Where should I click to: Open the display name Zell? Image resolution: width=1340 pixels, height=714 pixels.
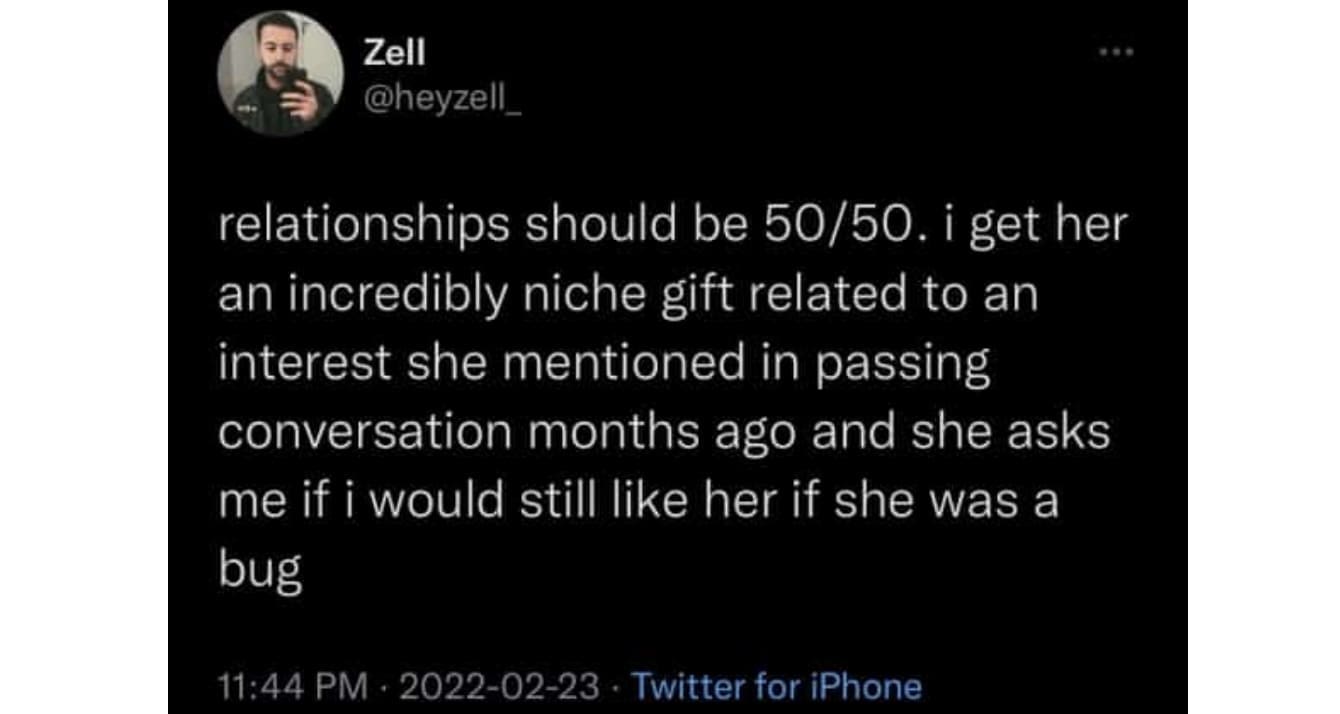click(x=395, y=53)
